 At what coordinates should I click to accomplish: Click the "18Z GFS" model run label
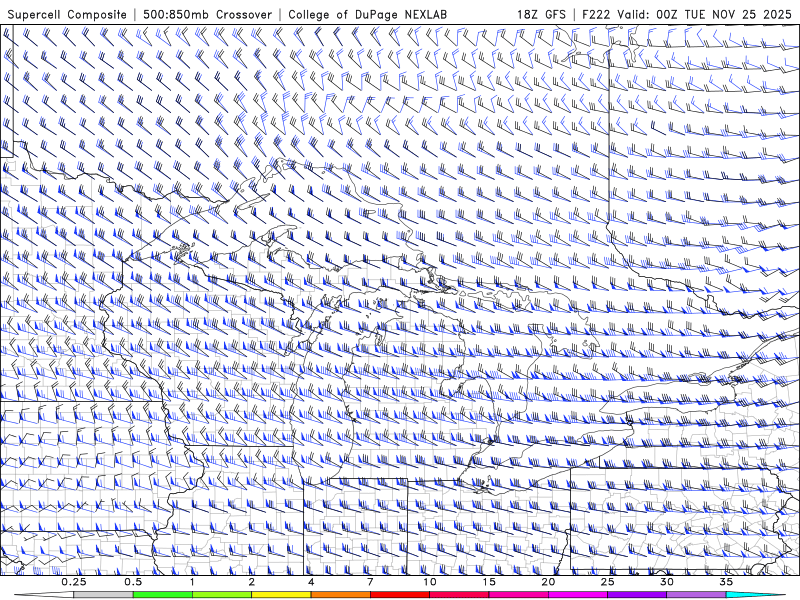point(541,15)
